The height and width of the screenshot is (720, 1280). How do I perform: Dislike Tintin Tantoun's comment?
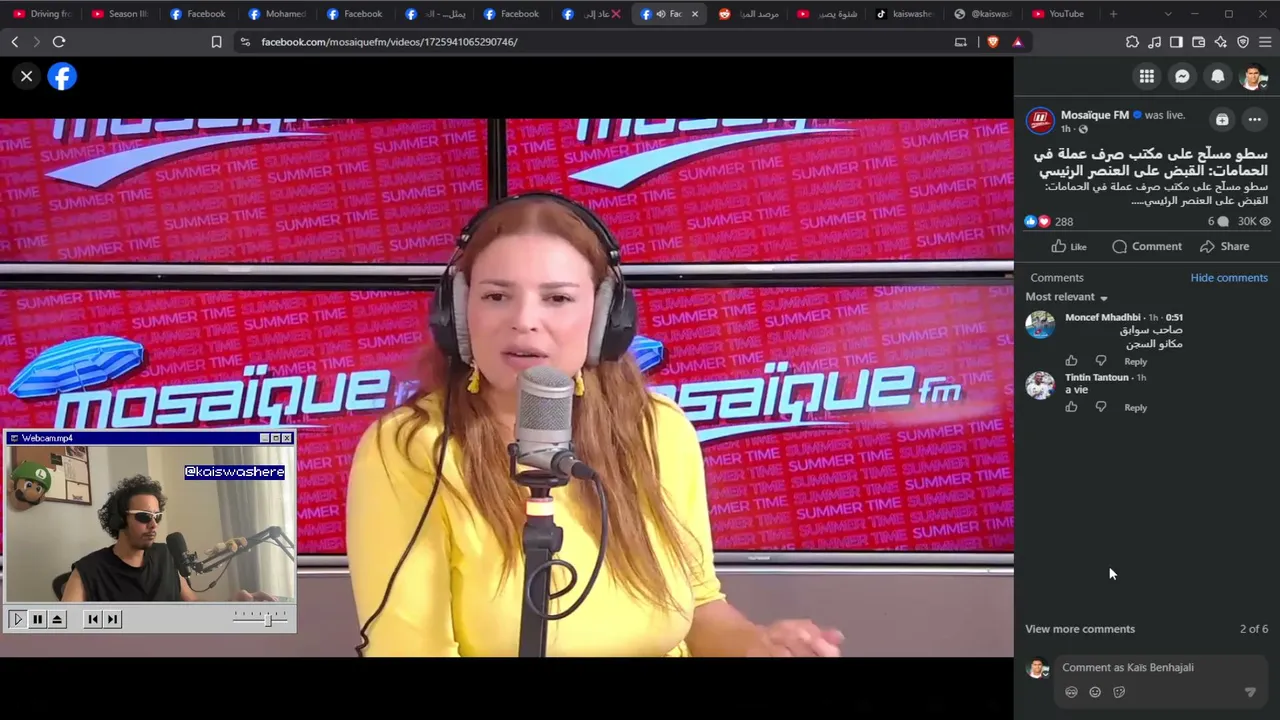[x=1101, y=407]
